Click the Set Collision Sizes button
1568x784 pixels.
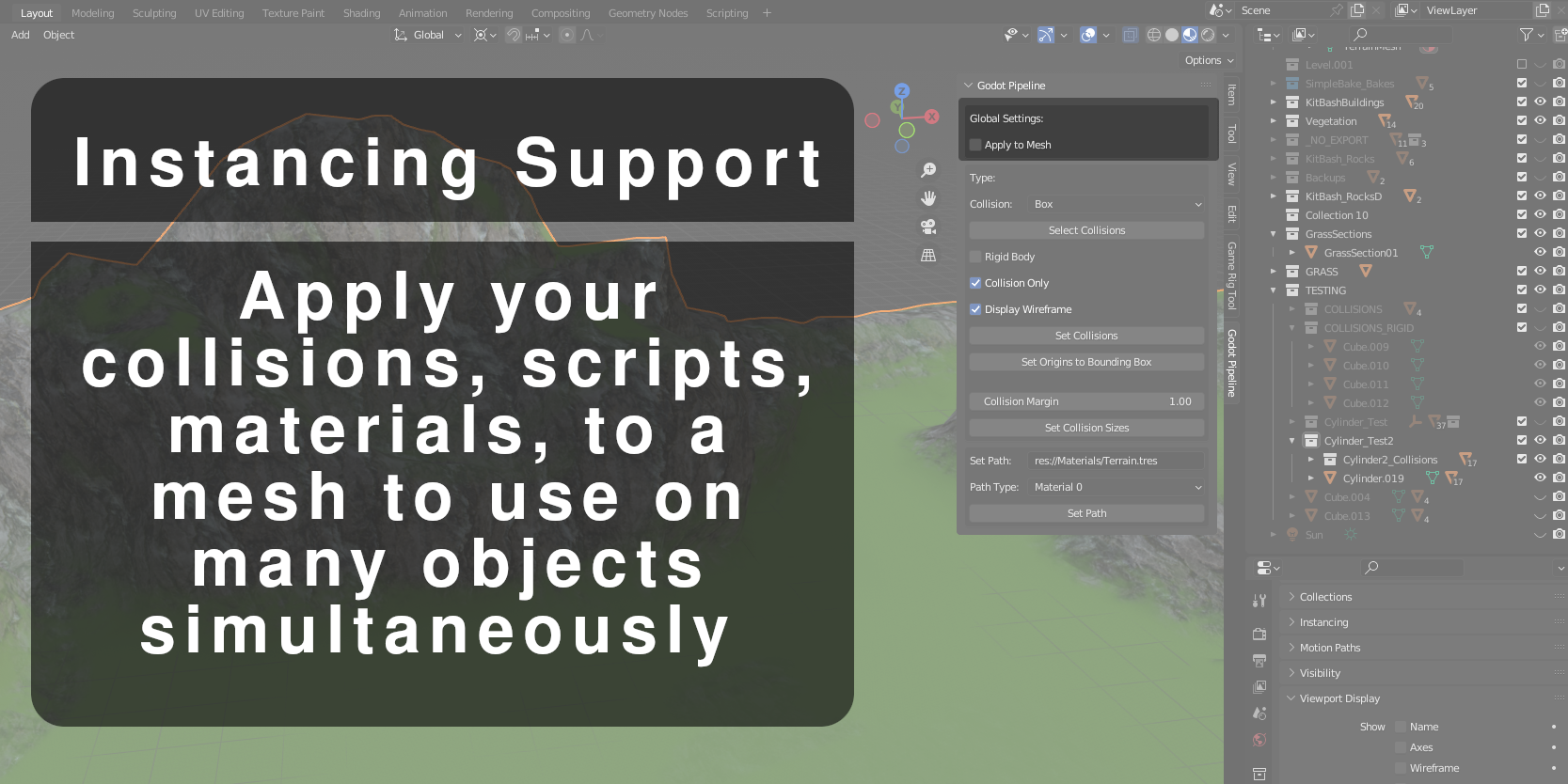pos(1086,428)
